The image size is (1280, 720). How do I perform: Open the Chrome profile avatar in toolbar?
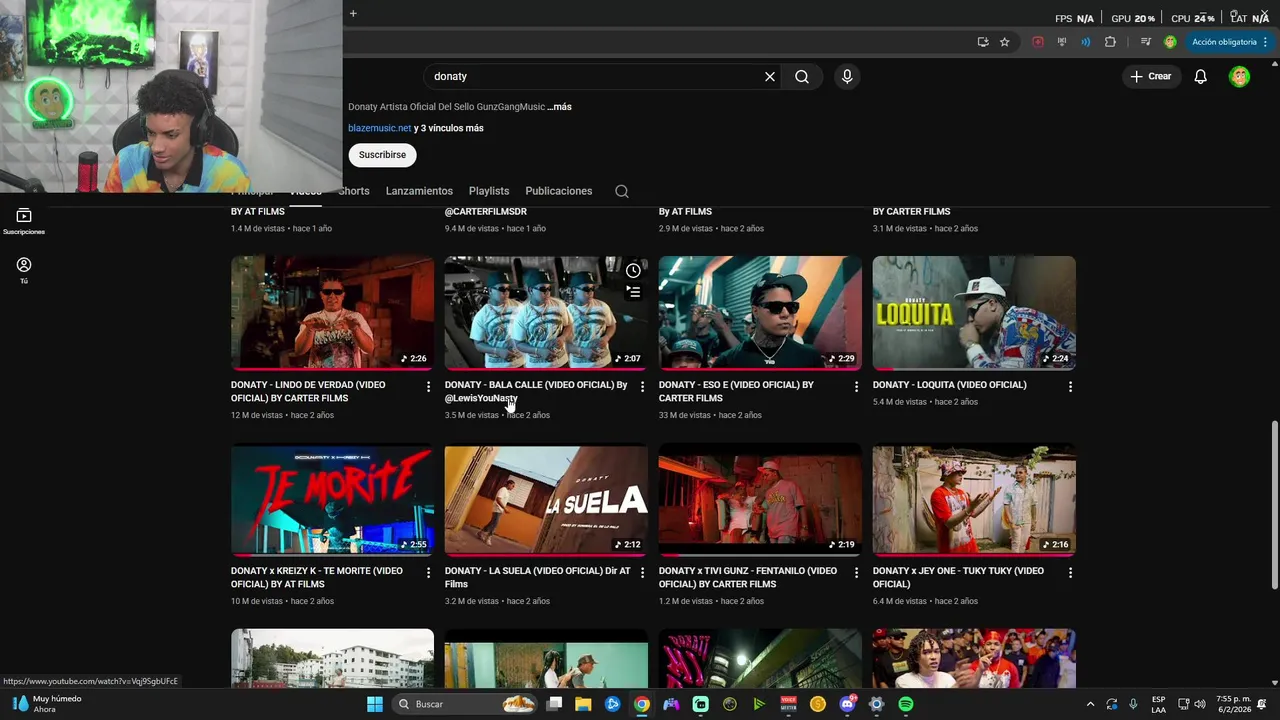(x=1170, y=42)
